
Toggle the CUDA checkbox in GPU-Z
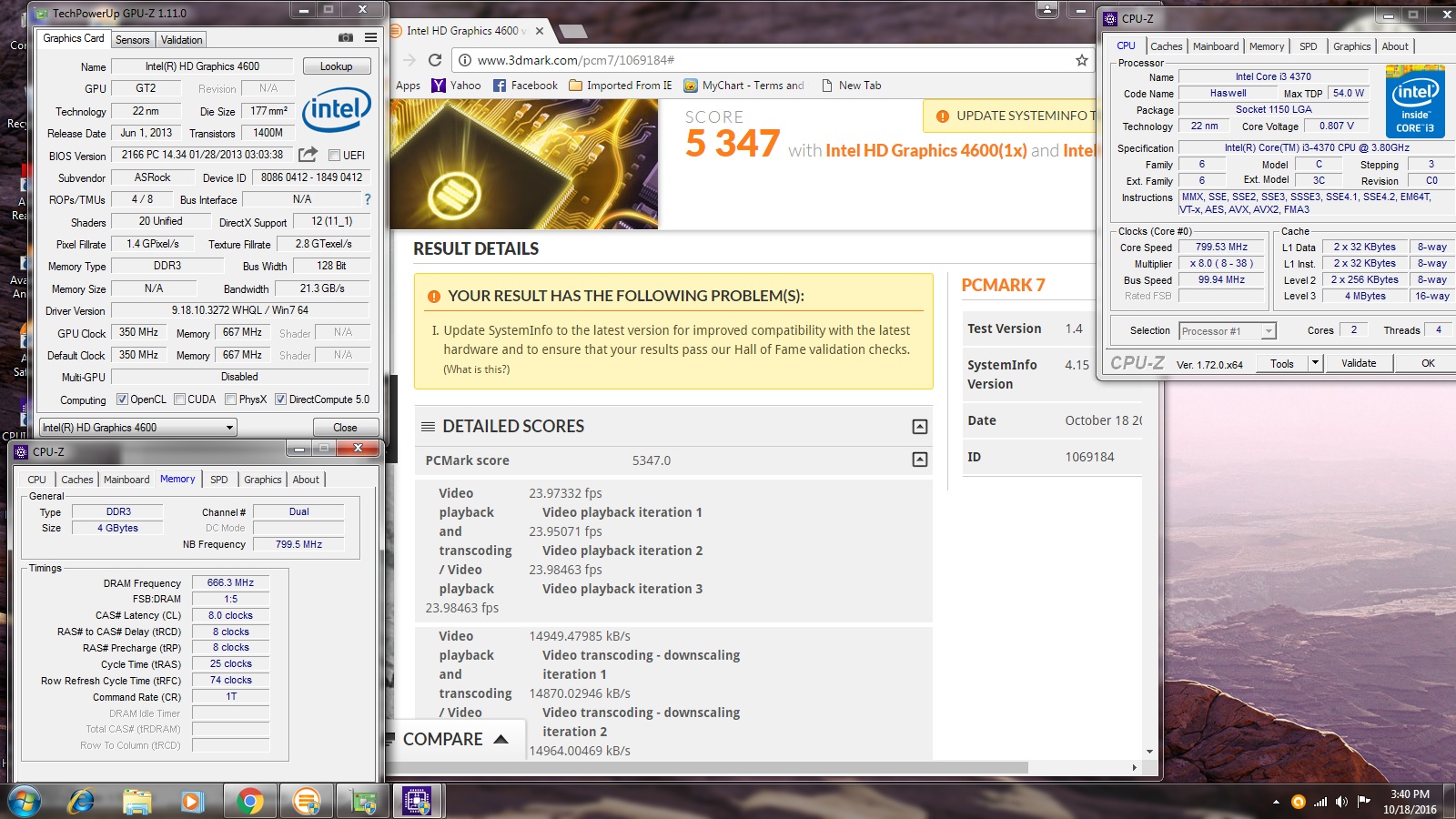tap(179, 399)
